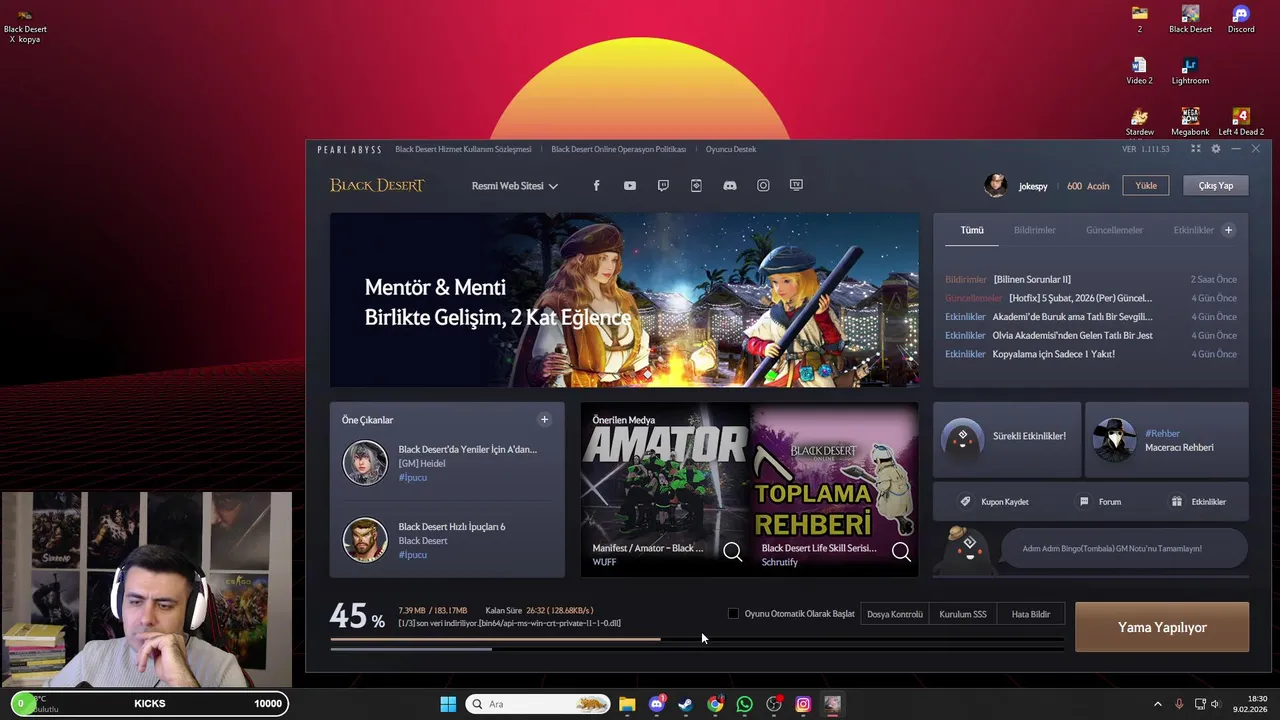Open the Twitch icon in launcher header
Screen dimensions: 1280x720
click(x=663, y=185)
